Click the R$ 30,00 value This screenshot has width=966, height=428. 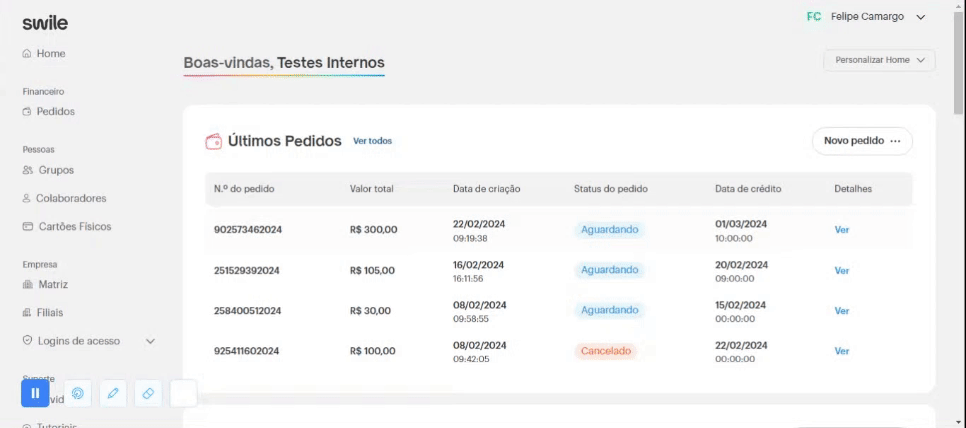click(370, 311)
